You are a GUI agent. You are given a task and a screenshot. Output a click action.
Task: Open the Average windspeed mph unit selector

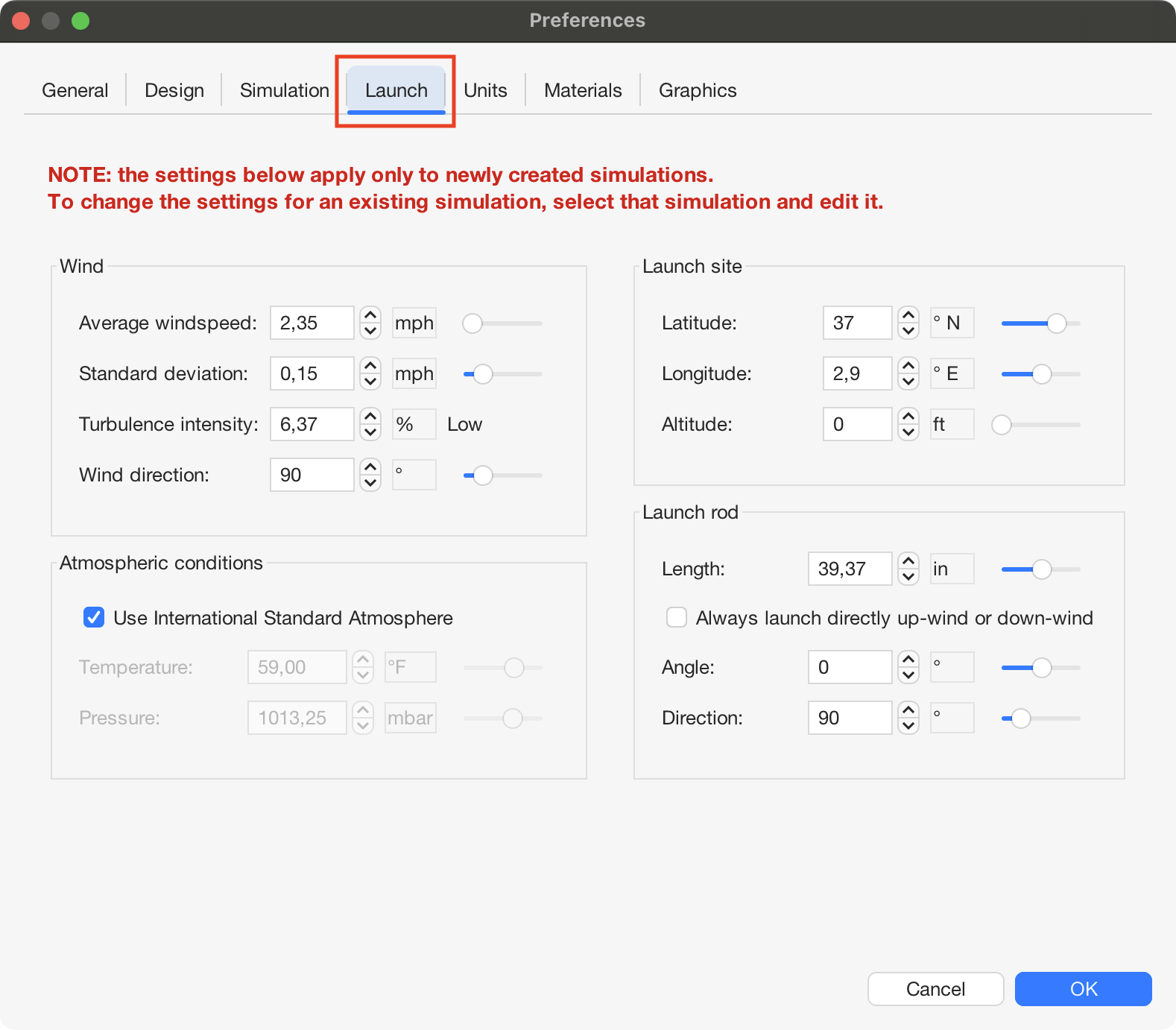pyautogui.click(x=414, y=323)
